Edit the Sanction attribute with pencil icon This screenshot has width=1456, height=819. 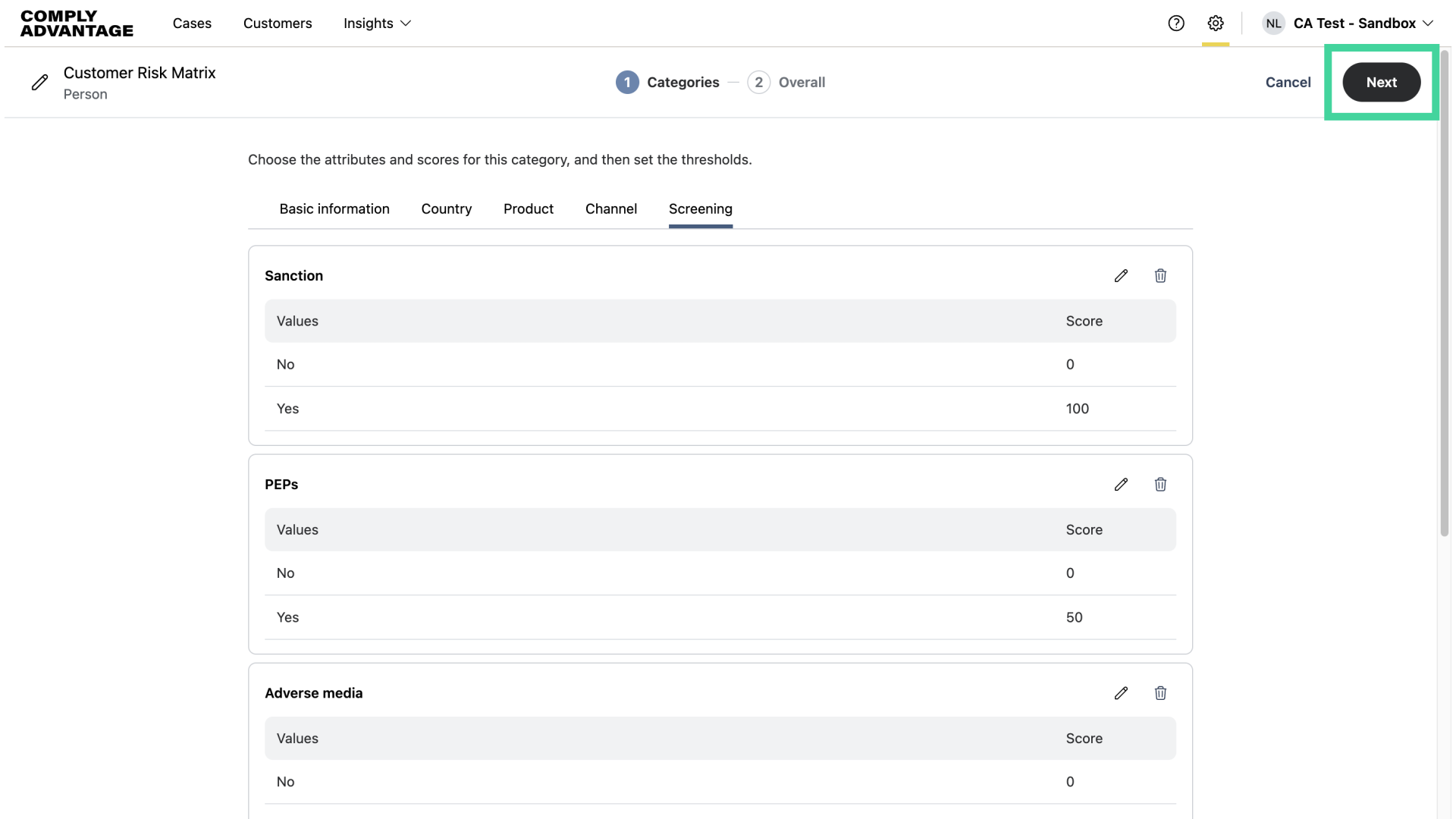point(1121,276)
